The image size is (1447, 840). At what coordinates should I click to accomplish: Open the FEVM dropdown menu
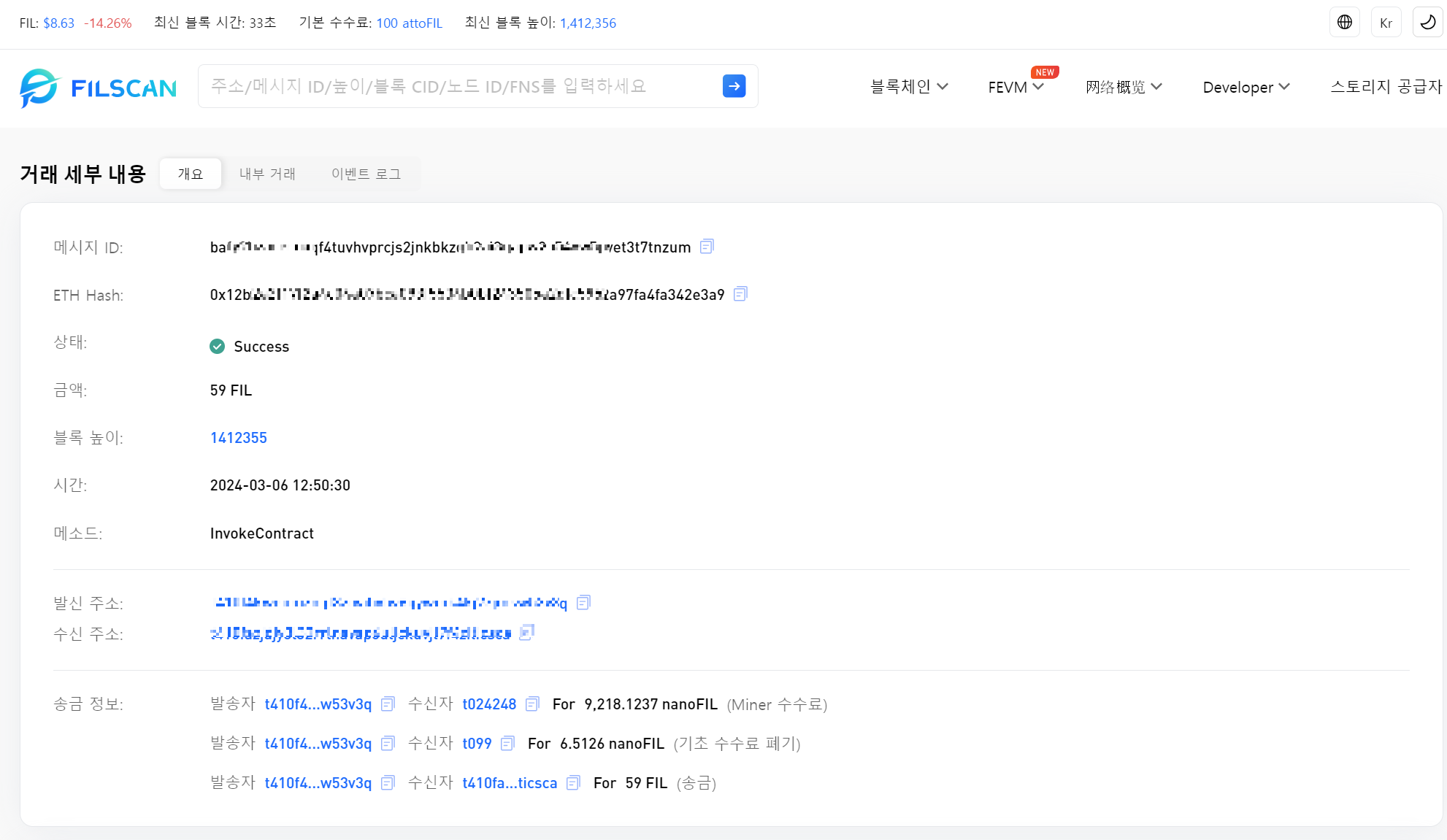(x=1016, y=87)
